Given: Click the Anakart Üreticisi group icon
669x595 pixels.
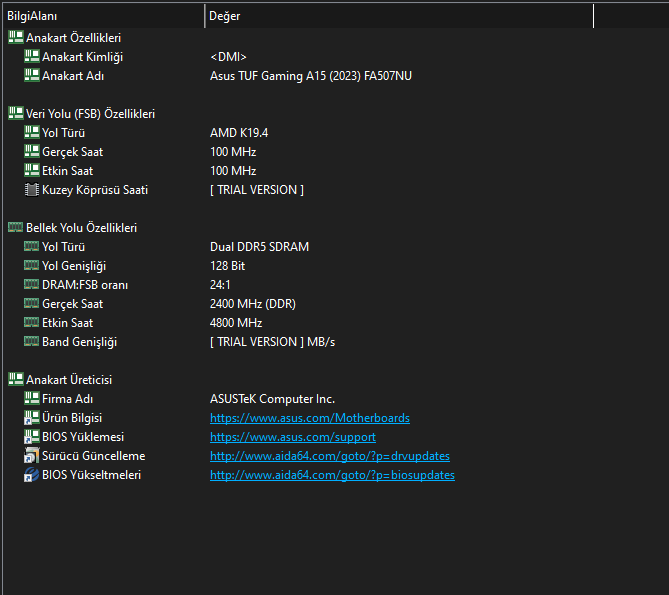Looking at the screenshot, I should click(15, 380).
